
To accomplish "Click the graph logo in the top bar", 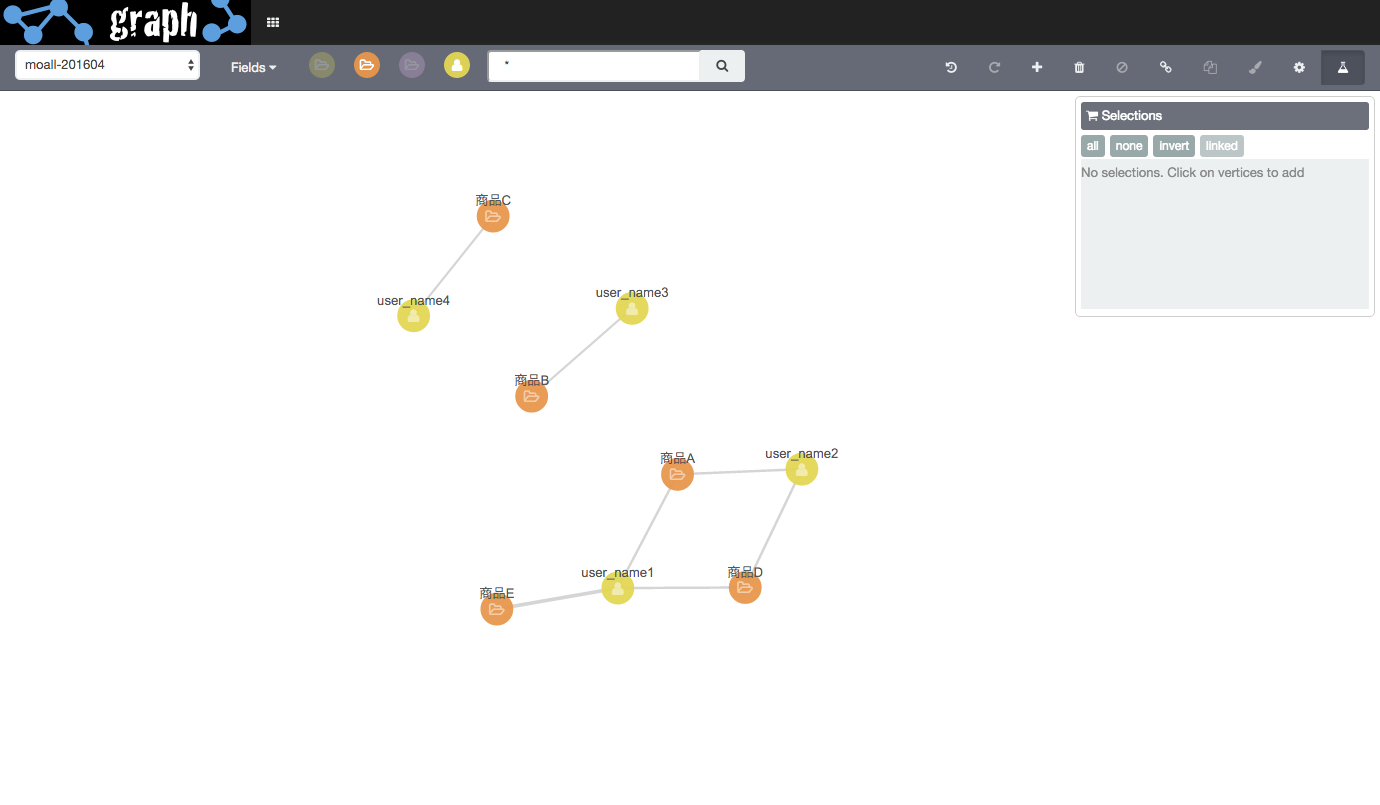I will [125, 21].
